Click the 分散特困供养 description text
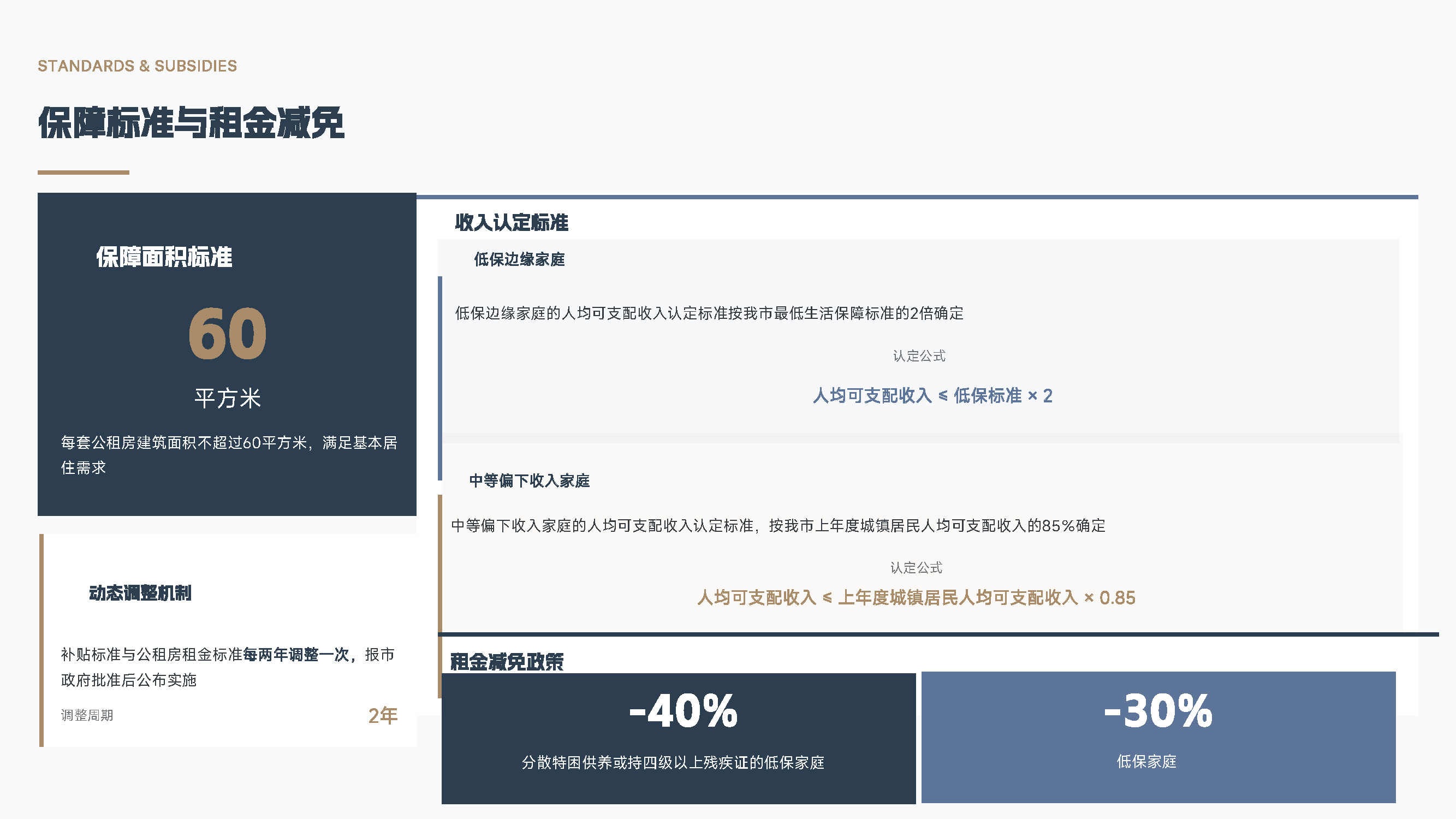 (673, 762)
